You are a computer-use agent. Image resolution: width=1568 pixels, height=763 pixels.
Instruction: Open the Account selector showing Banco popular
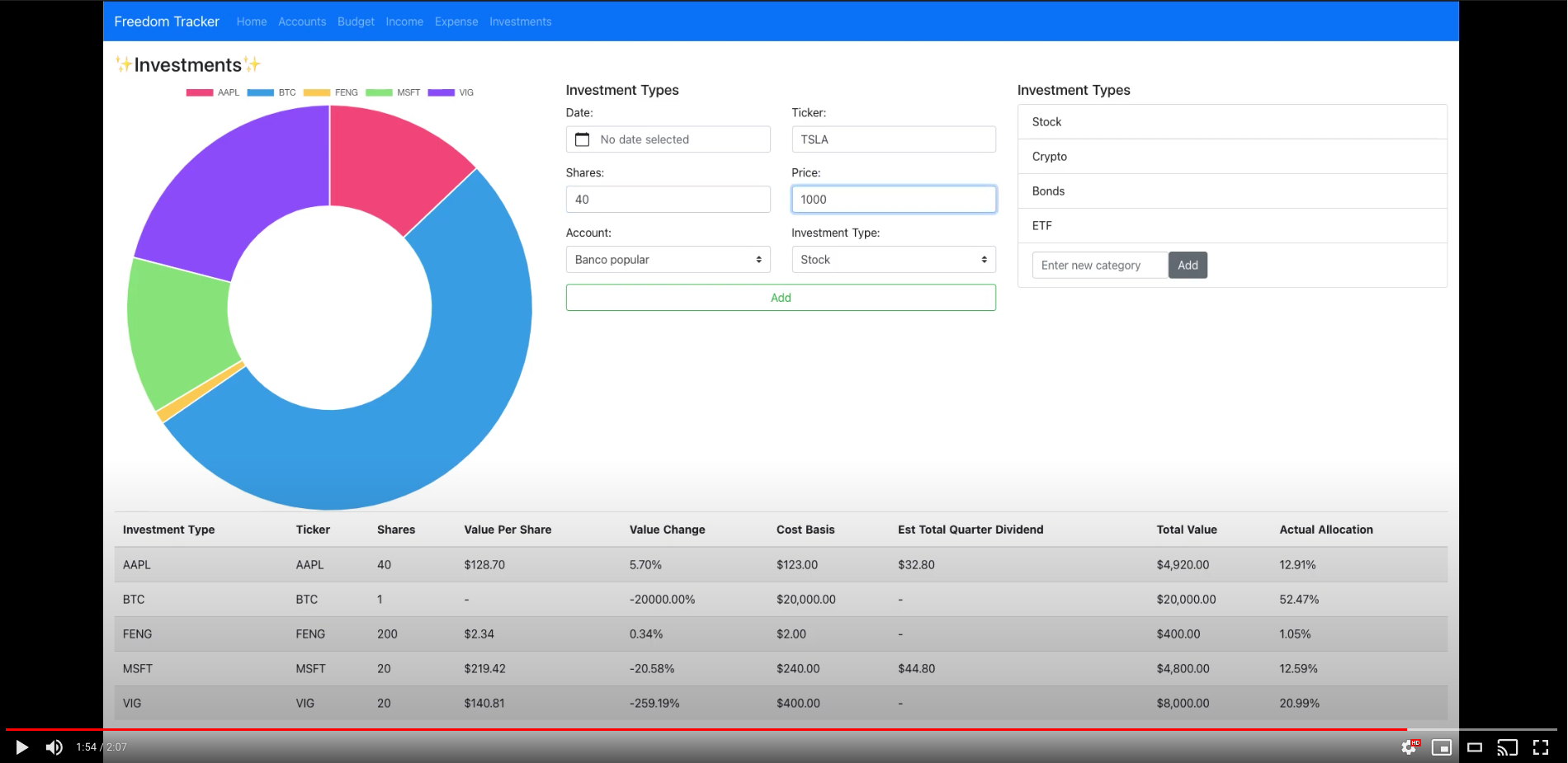(668, 259)
